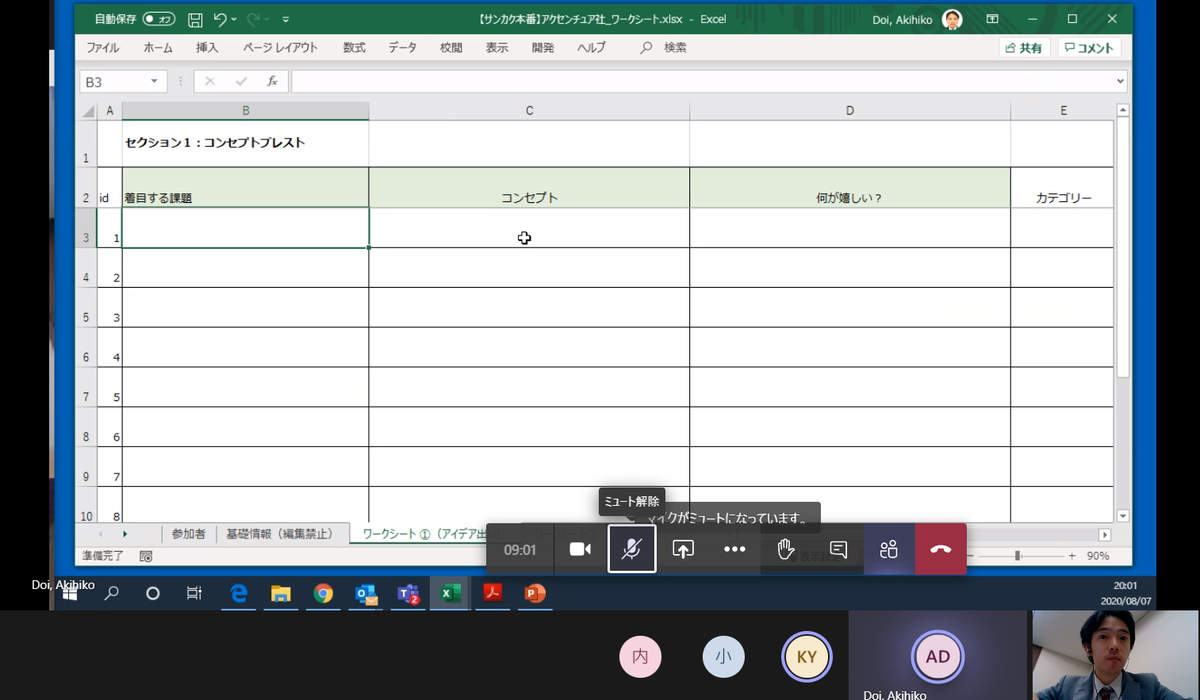Open Outlook from the shared taskbar

[366, 593]
